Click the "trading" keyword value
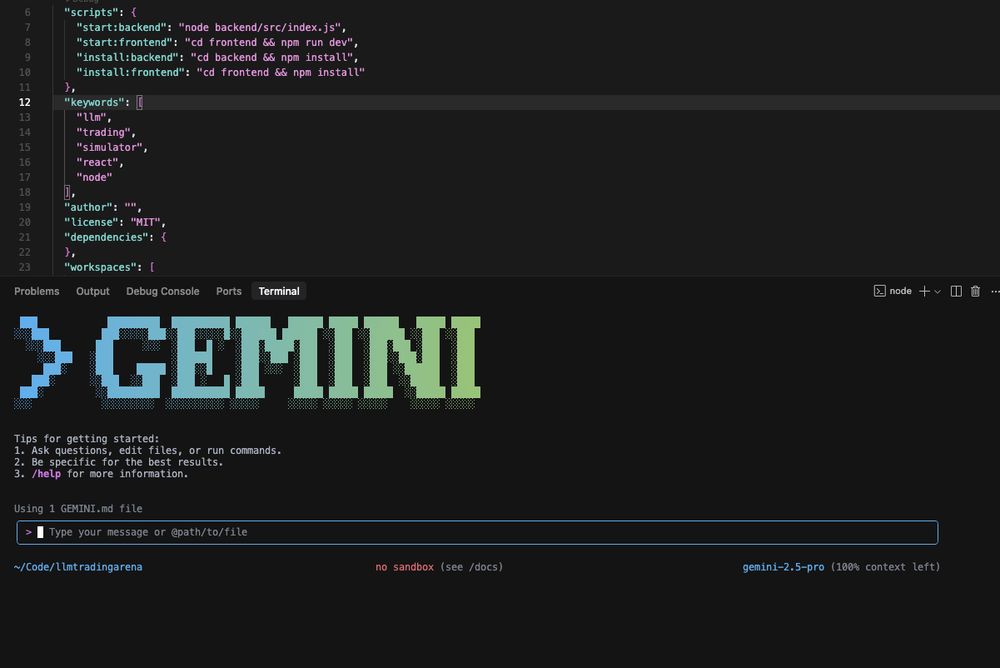 click(103, 132)
